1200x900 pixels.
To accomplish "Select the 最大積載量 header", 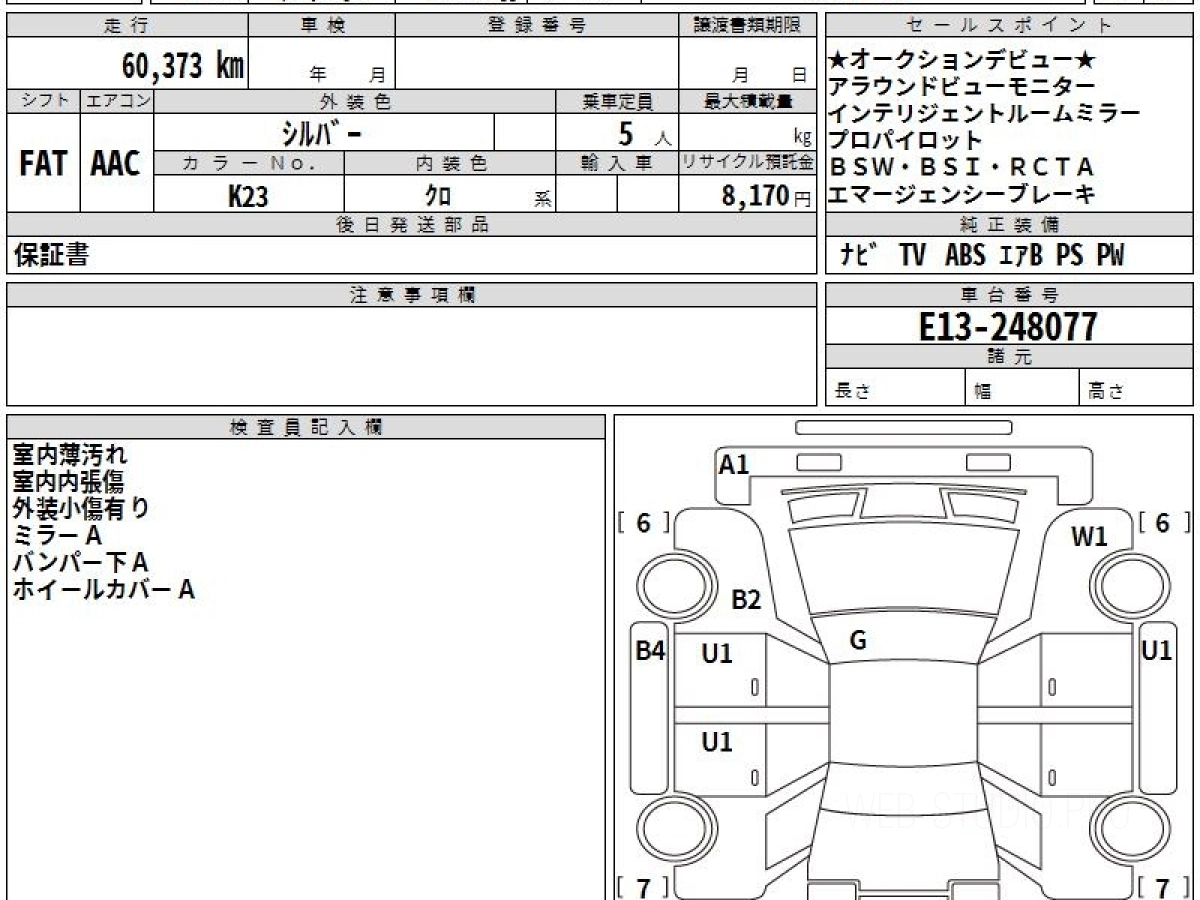I will click(x=747, y=101).
